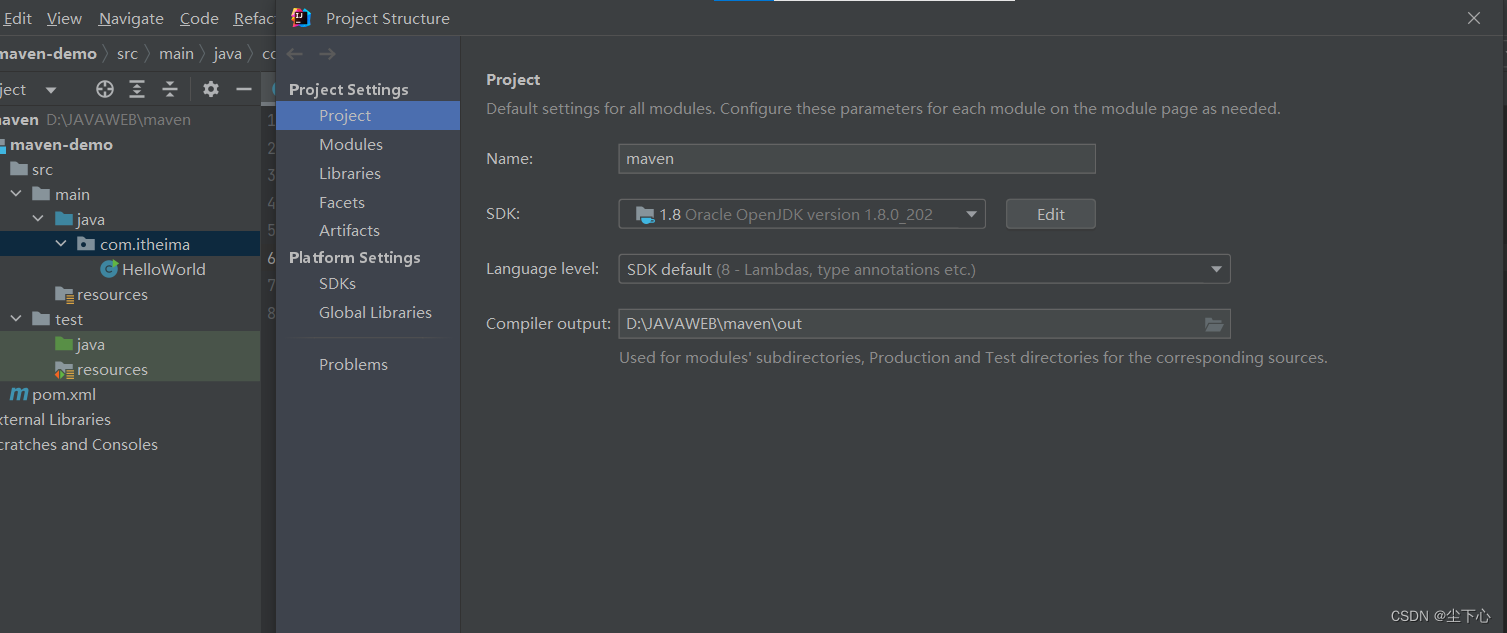Image resolution: width=1507 pixels, height=633 pixels.
Task: Open the SDKs platform settings
Action: point(338,284)
